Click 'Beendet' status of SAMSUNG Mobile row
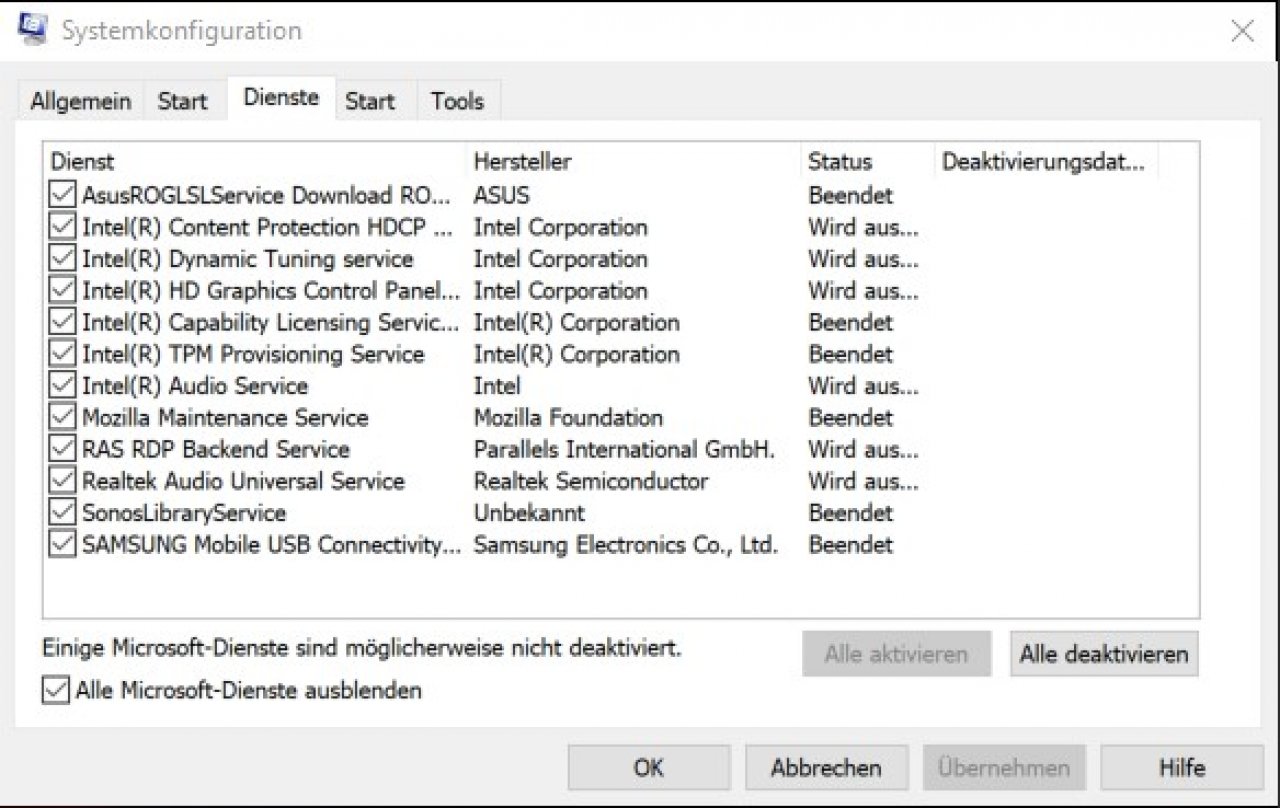 click(851, 545)
